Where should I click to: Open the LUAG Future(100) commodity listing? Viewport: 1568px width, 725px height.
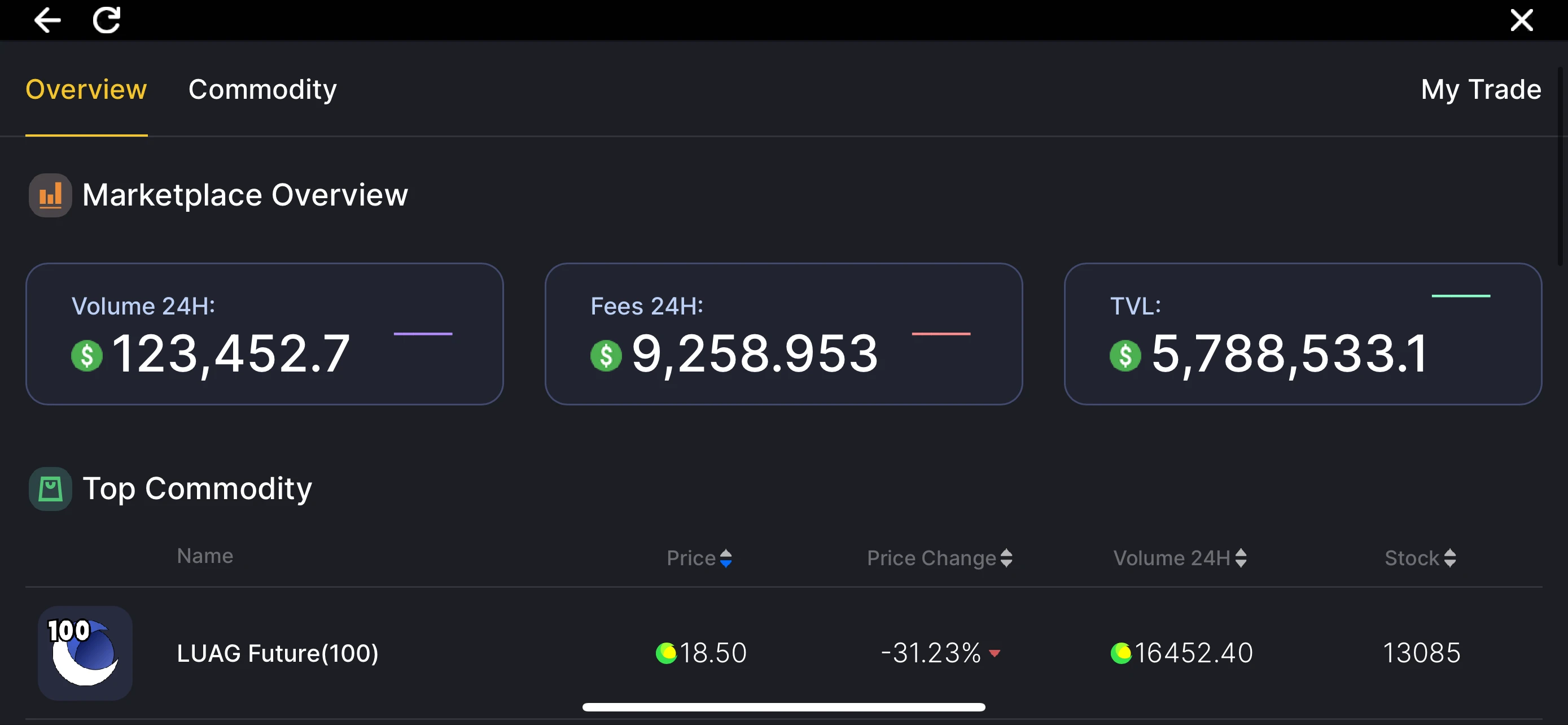(x=278, y=653)
